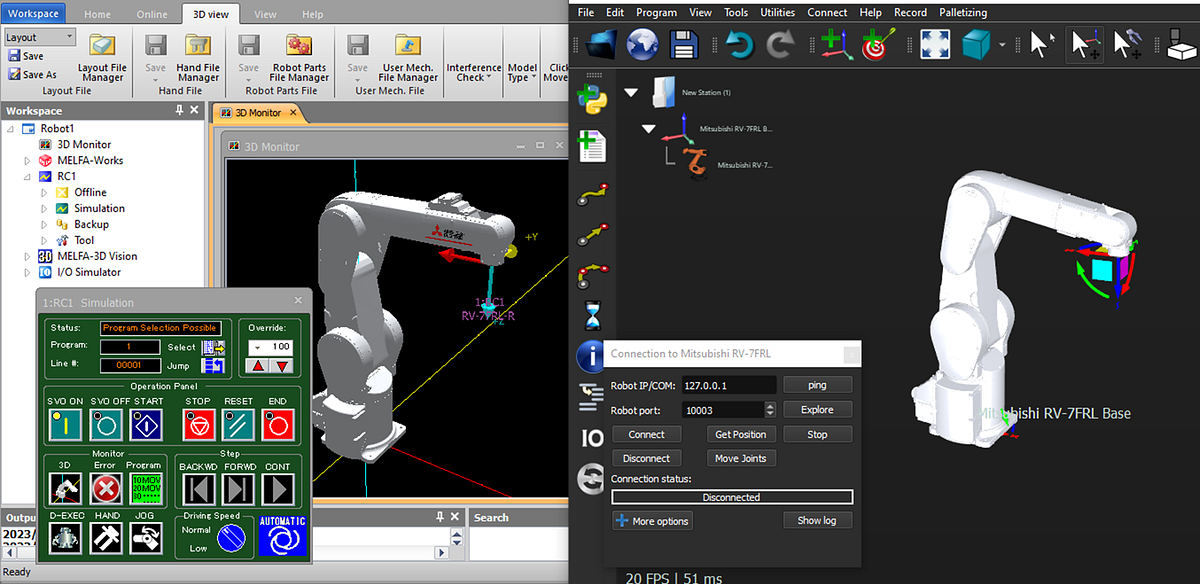Image resolution: width=1200 pixels, height=584 pixels.
Task: Select the wait instruction hourglass icon
Action: point(592,315)
